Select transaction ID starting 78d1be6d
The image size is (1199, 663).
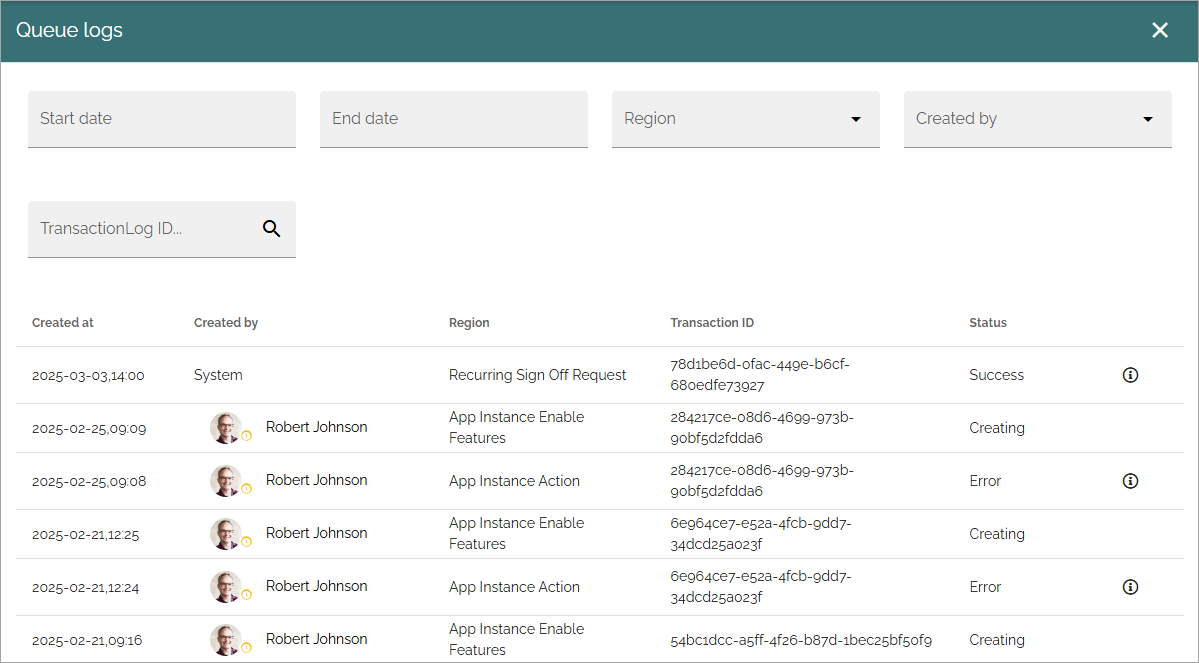tap(760, 375)
